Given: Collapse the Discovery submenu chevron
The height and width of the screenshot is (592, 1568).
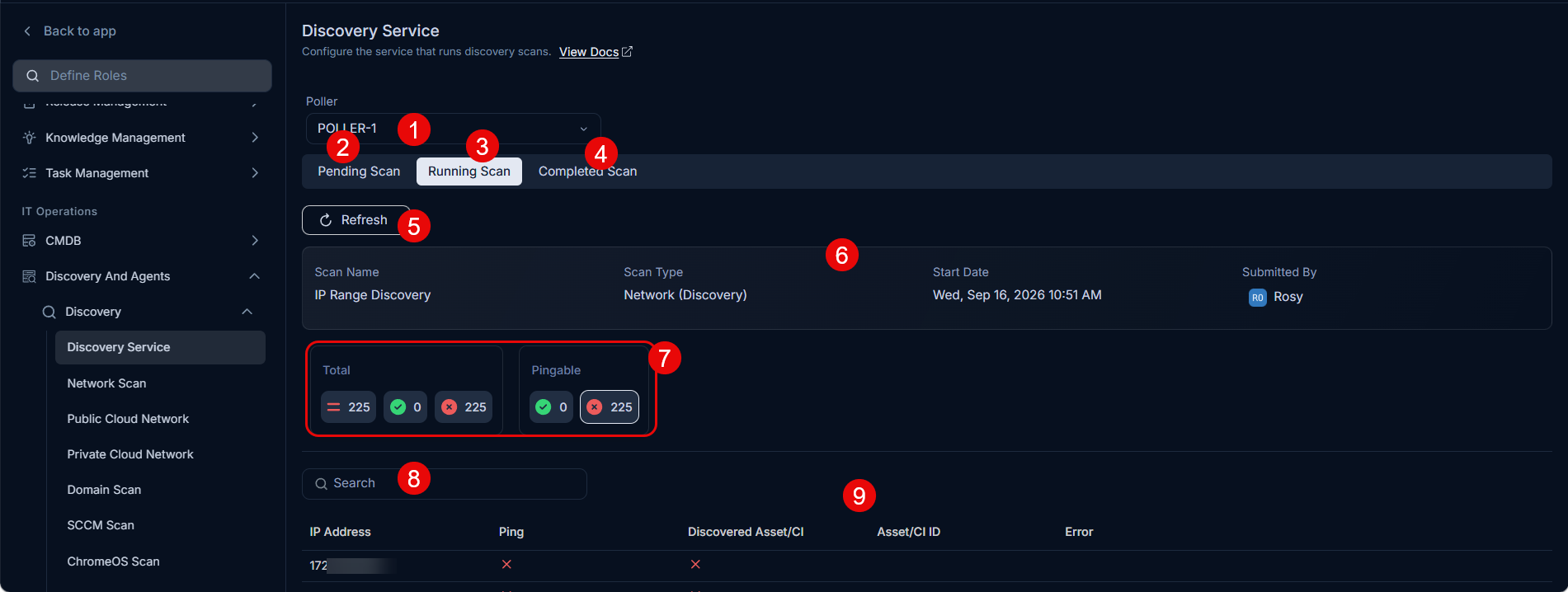Looking at the screenshot, I should point(247,312).
